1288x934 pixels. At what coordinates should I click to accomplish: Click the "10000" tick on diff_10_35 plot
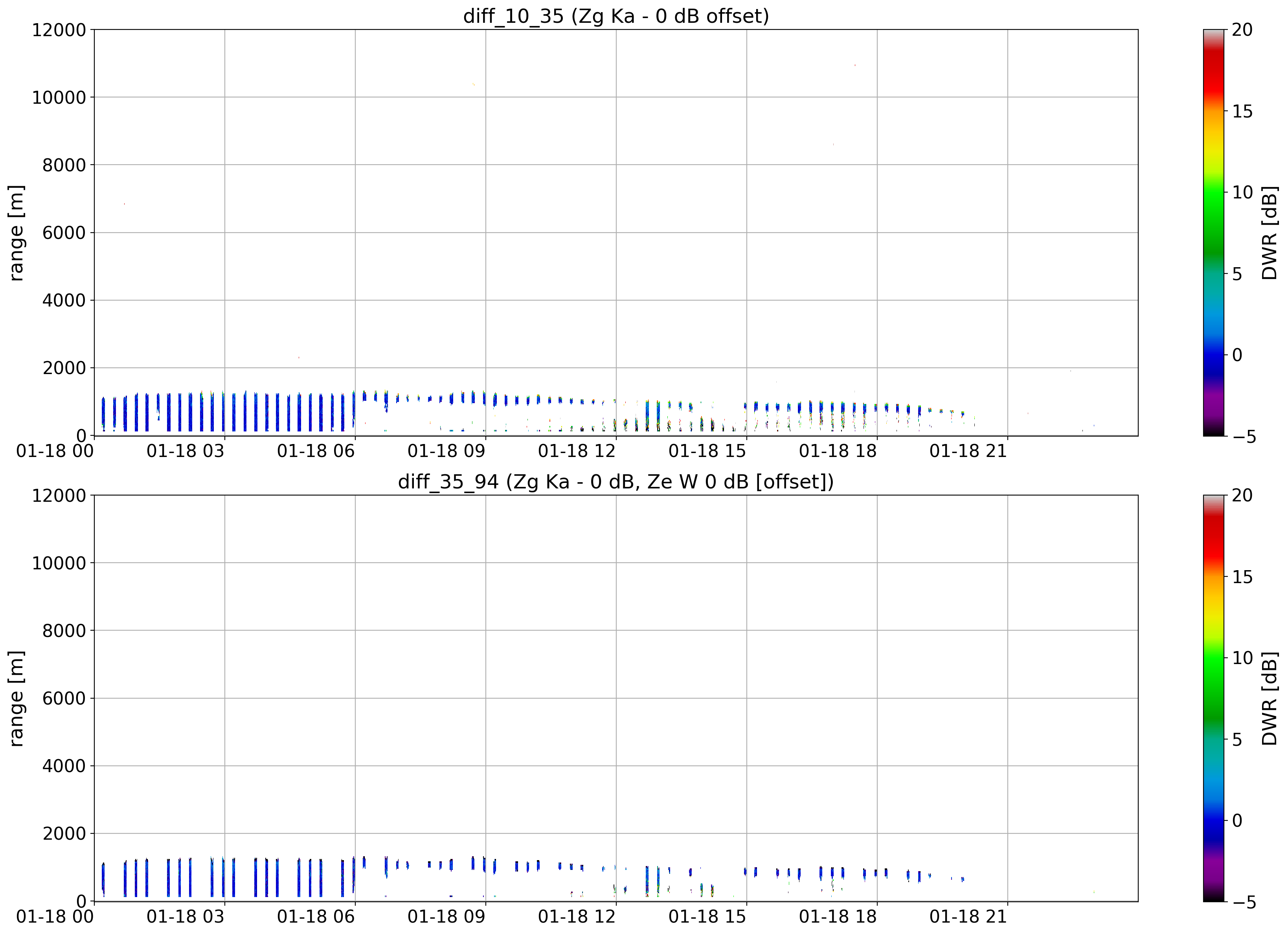[59, 97]
